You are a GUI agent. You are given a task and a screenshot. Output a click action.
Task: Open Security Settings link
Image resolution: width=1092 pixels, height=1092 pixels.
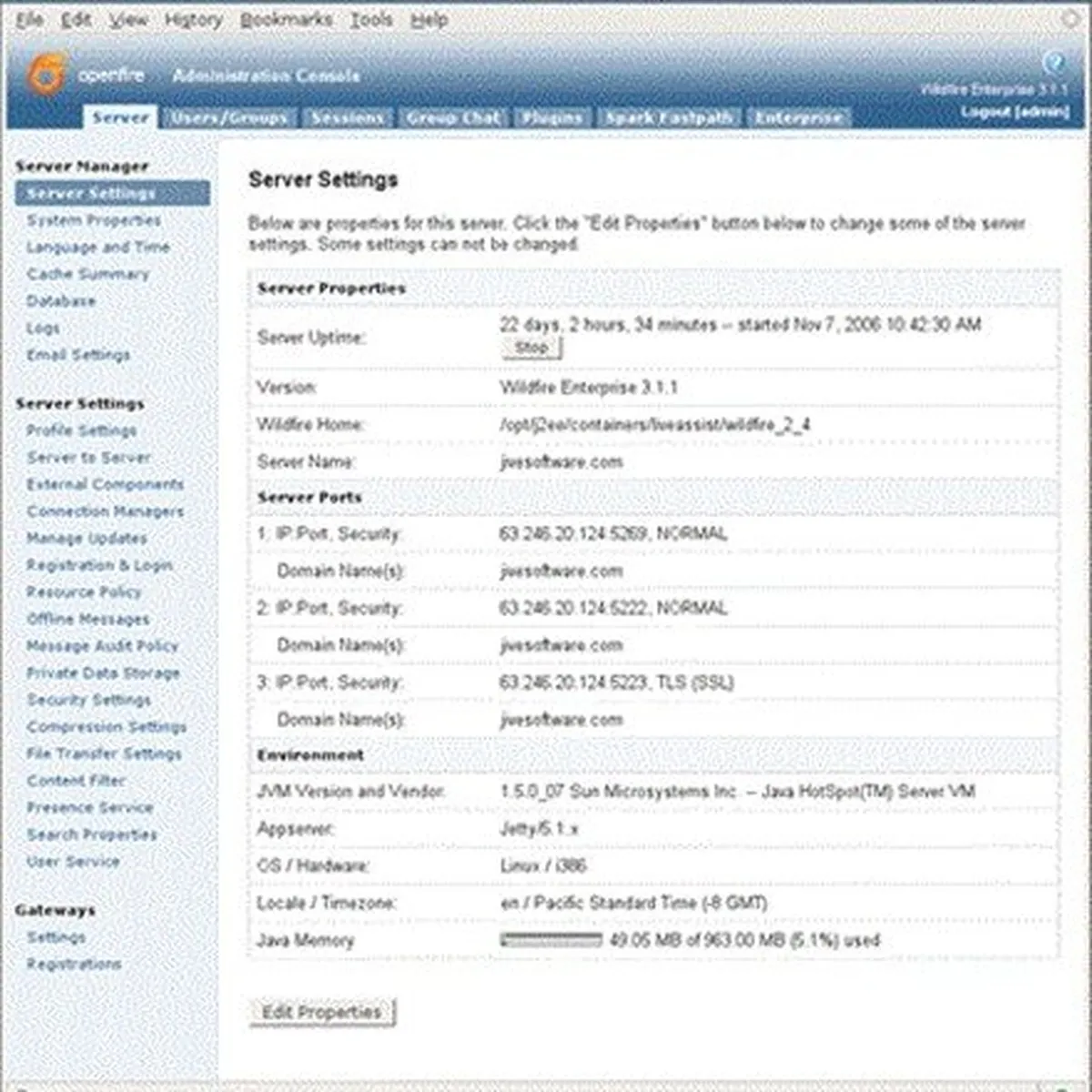coord(89,700)
